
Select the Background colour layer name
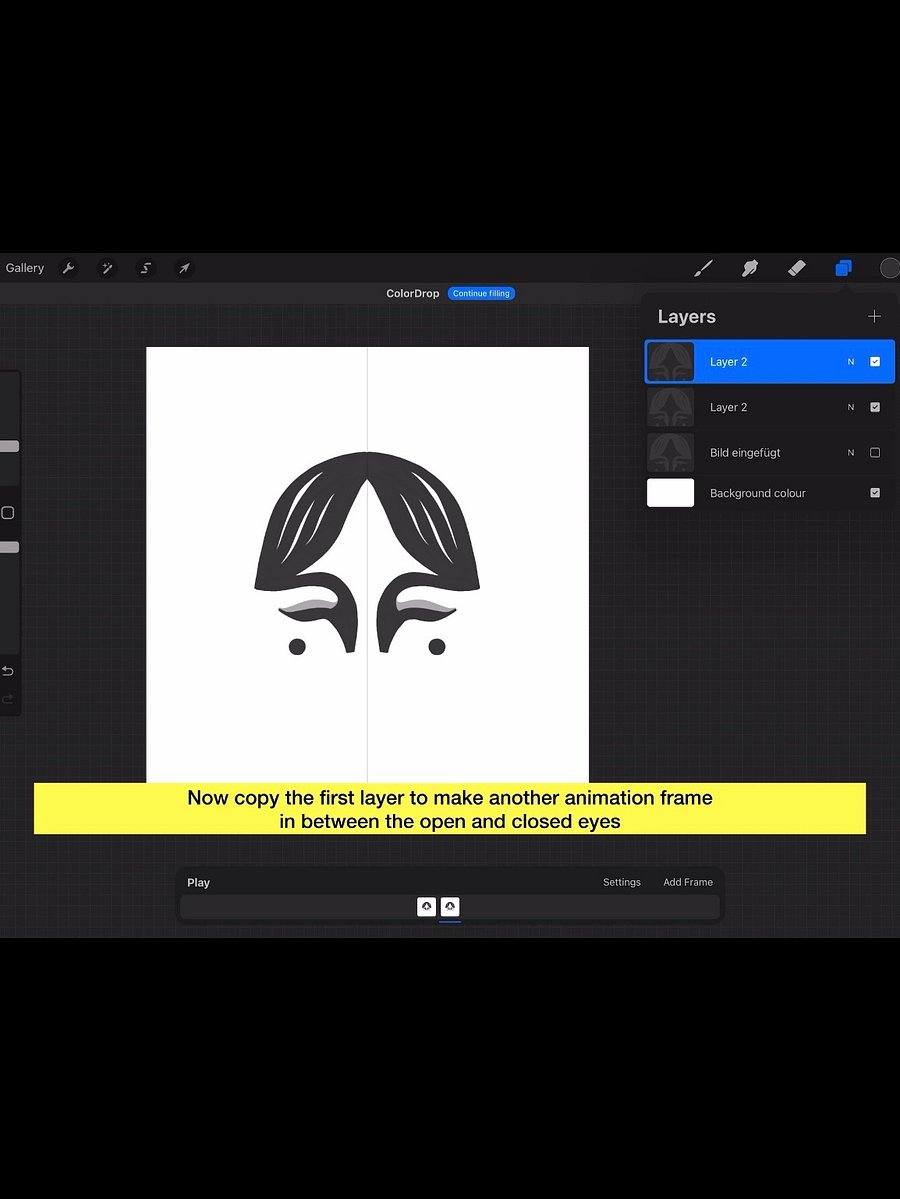(x=758, y=493)
